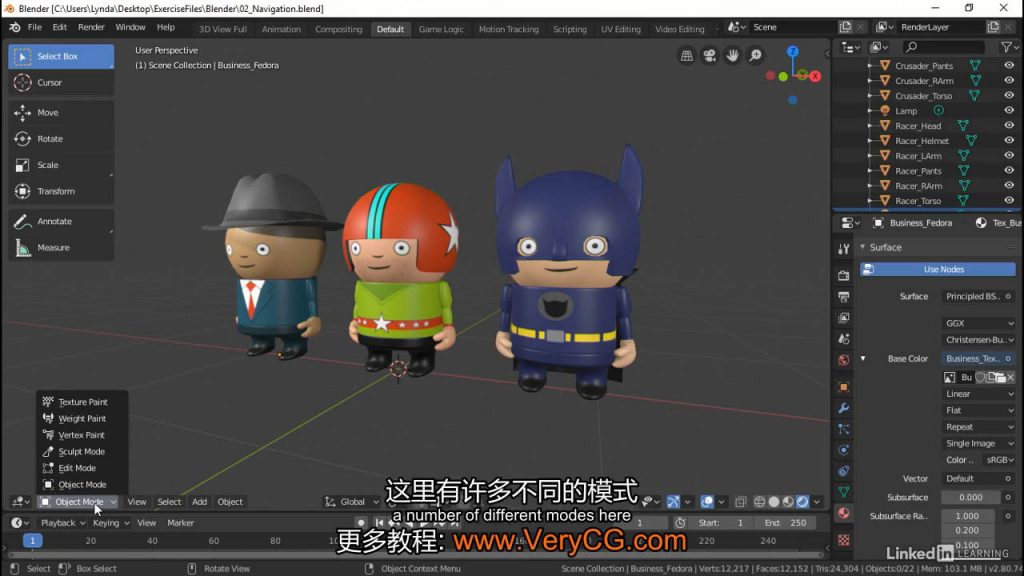
Task: Click the red X axis gizmo handle
Action: (815, 76)
